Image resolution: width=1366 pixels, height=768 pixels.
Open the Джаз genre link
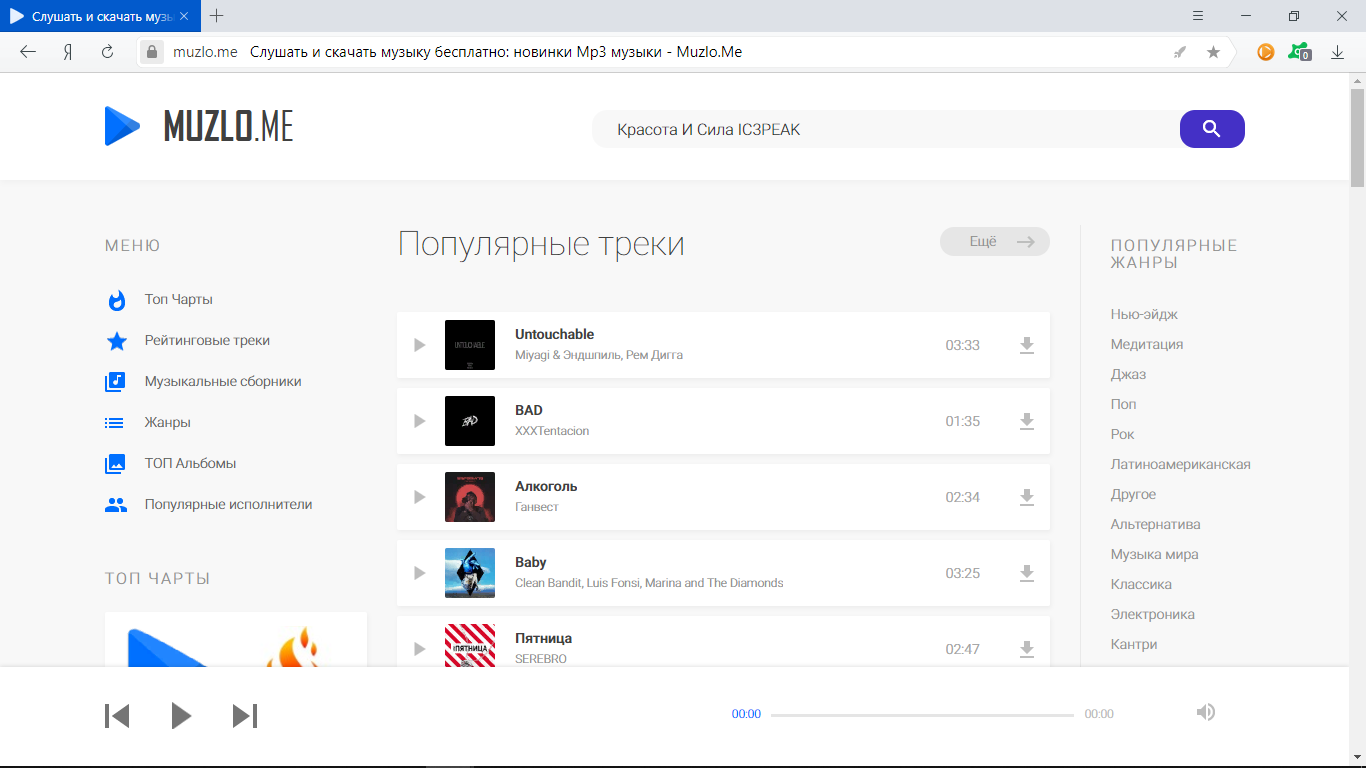1128,374
